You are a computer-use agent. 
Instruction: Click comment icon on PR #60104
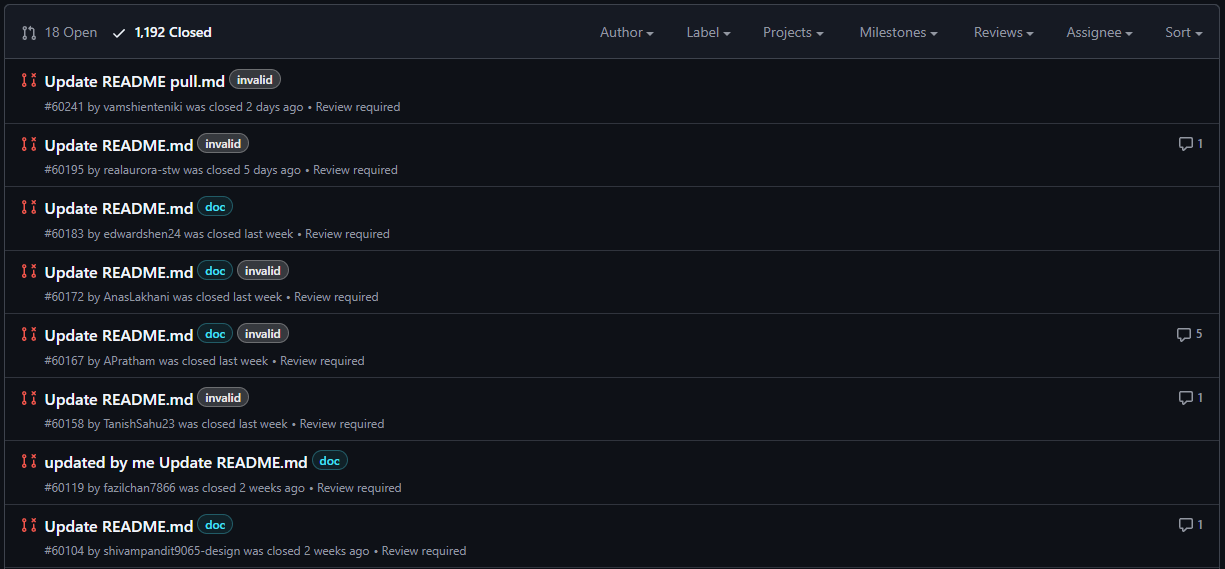pyautogui.click(x=1186, y=525)
